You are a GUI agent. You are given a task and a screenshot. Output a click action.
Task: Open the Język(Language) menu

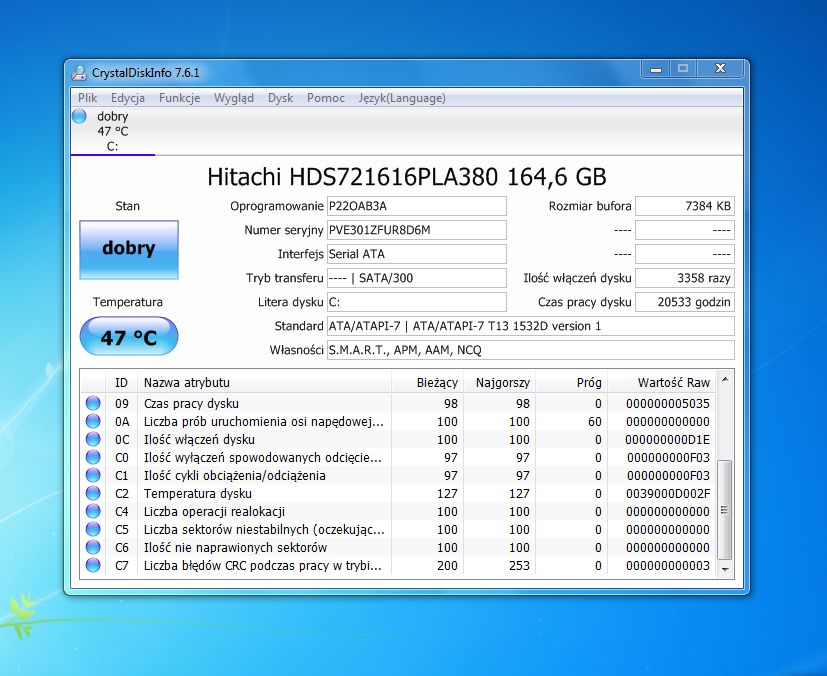(x=402, y=98)
